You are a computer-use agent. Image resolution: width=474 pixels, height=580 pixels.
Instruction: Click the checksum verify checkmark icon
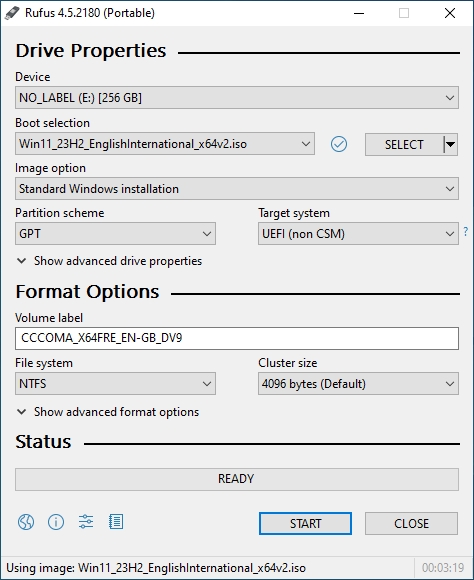pos(339,144)
